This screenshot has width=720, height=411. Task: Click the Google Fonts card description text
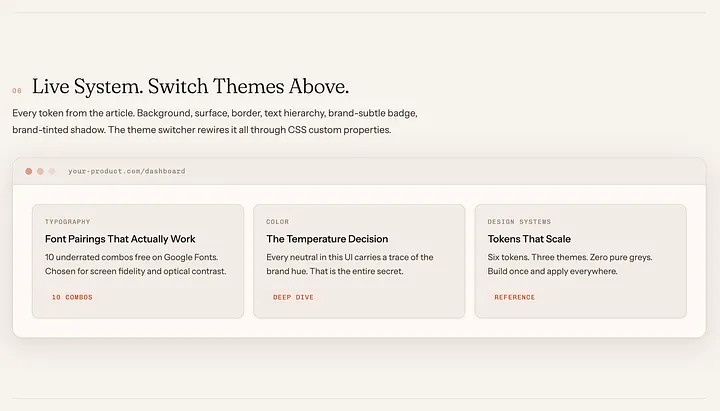[x=135, y=264]
